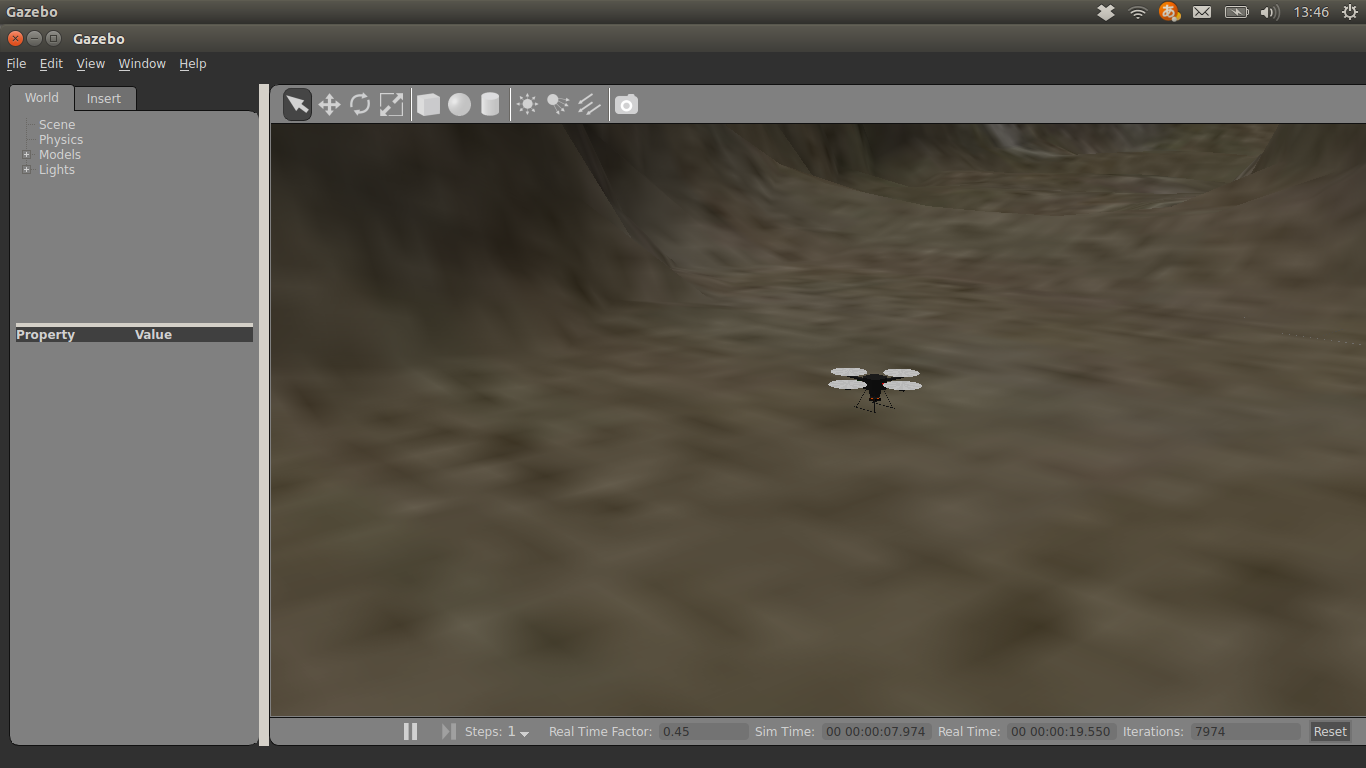Image resolution: width=1366 pixels, height=768 pixels.
Task: Open the input method indicator
Action: click(1169, 12)
